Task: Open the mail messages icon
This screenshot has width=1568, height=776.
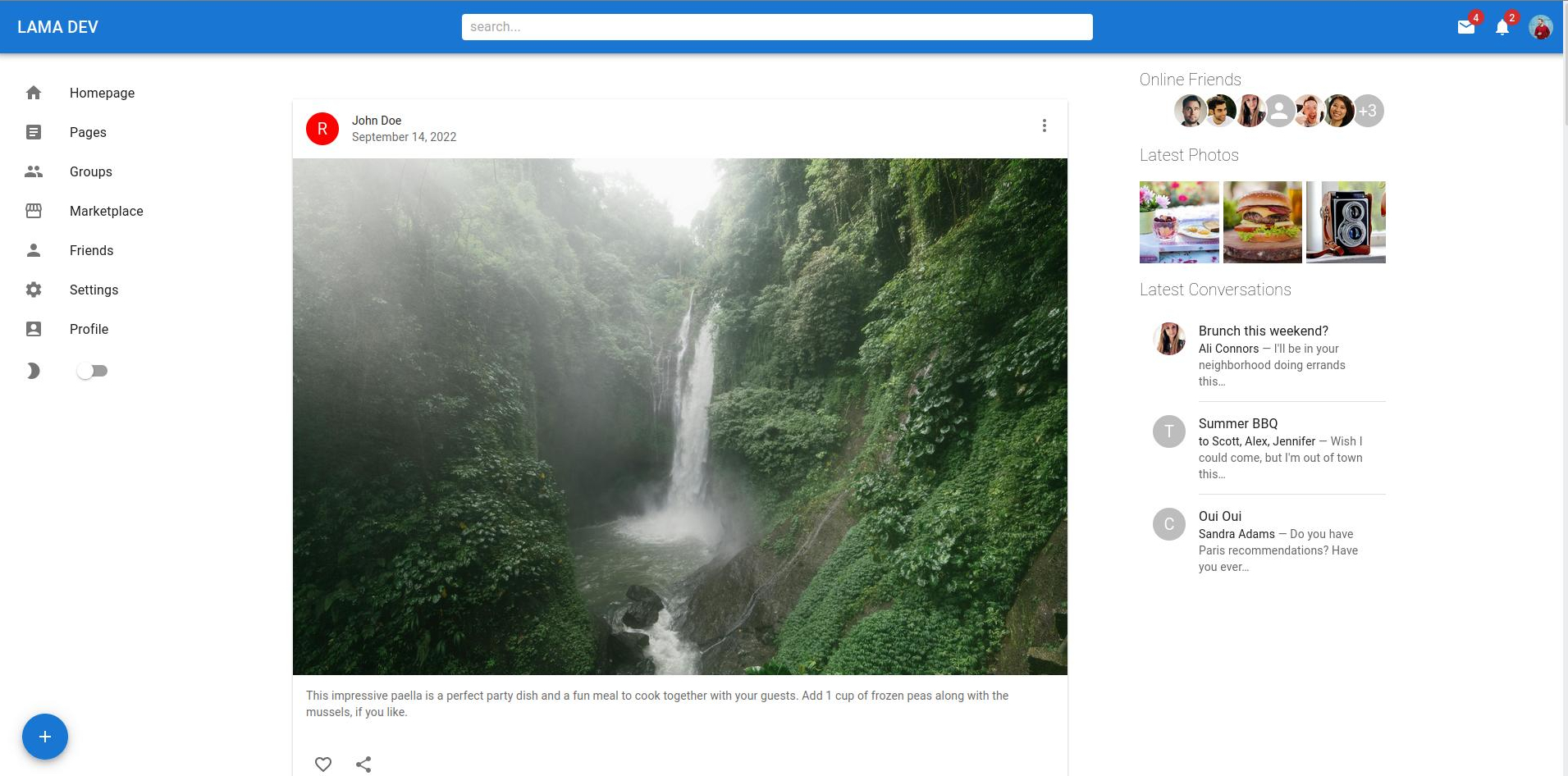Action: [x=1466, y=27]
